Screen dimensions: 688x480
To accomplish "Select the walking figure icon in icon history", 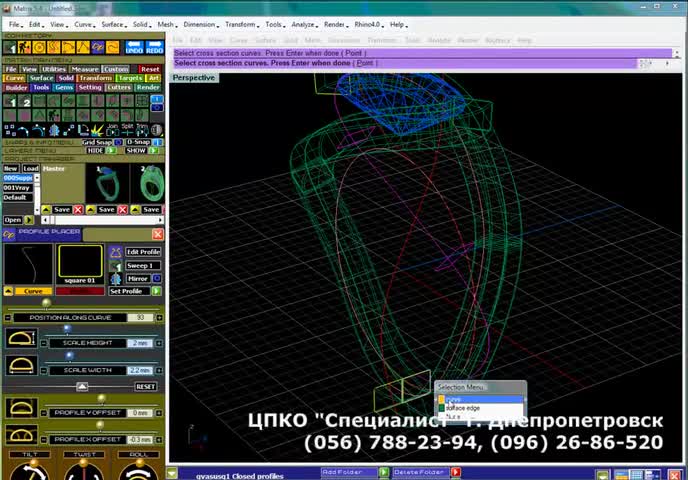I will coord(25,47).
